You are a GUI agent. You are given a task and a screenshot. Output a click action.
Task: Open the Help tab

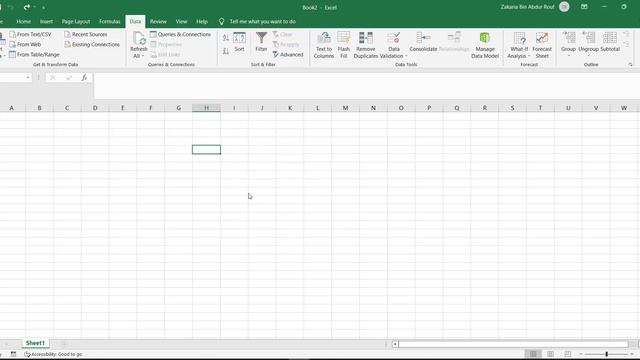tap(202, 21)
